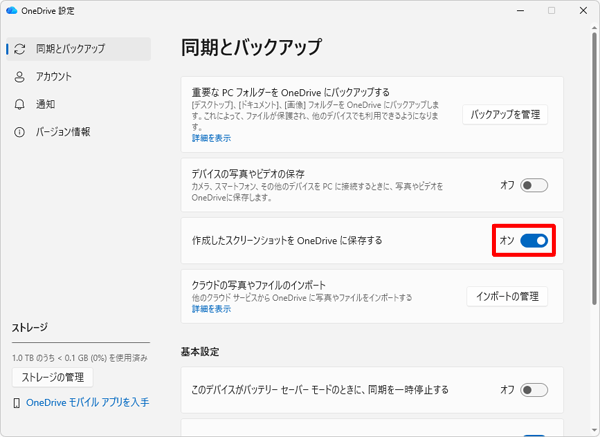
Task: Click 作成したスクリーンショットを OneDrive に保存する label
Action: pyautogui.click(x=287, y=241)
